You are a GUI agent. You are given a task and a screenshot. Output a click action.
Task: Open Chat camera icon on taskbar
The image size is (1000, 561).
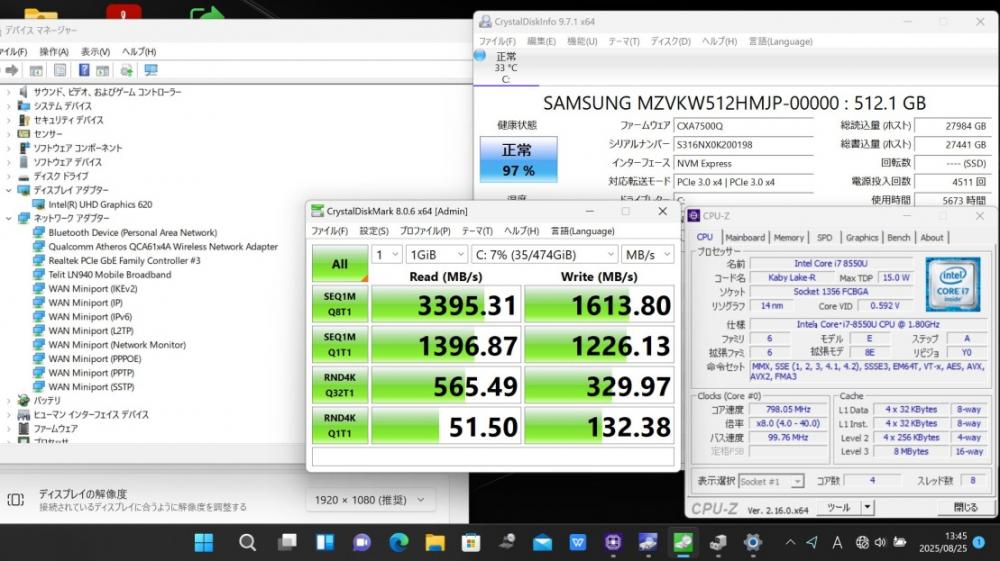[x=362, y=543]
